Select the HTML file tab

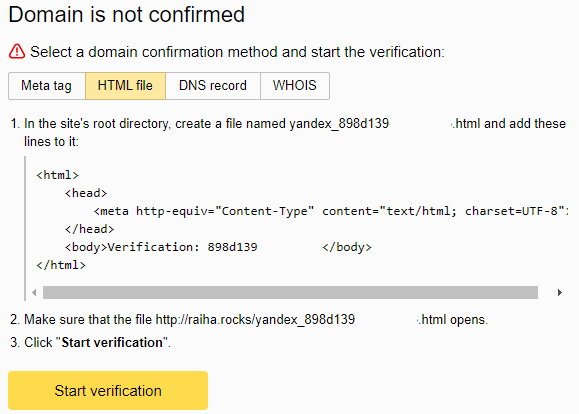pos(126,86)
